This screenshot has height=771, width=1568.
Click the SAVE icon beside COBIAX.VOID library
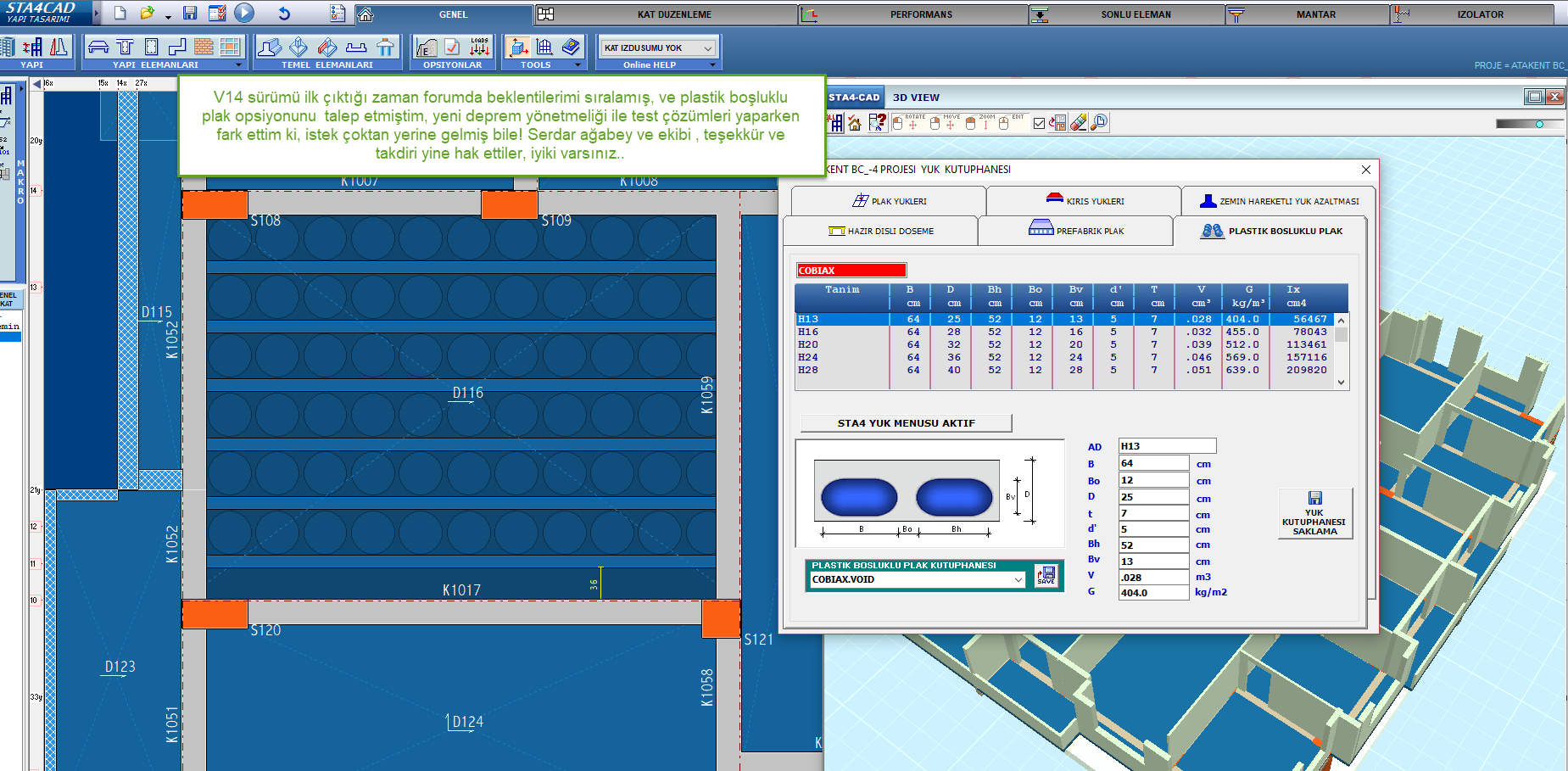click(x=1046, y=576)
